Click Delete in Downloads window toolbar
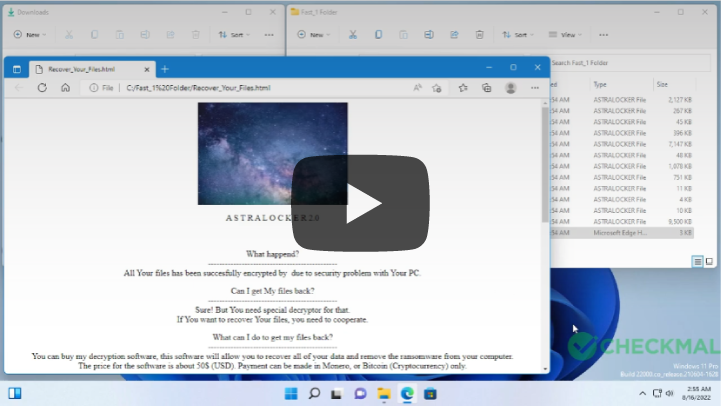This screenshot has width=721, height=407. pyautogui.click(x=195, y=34)
